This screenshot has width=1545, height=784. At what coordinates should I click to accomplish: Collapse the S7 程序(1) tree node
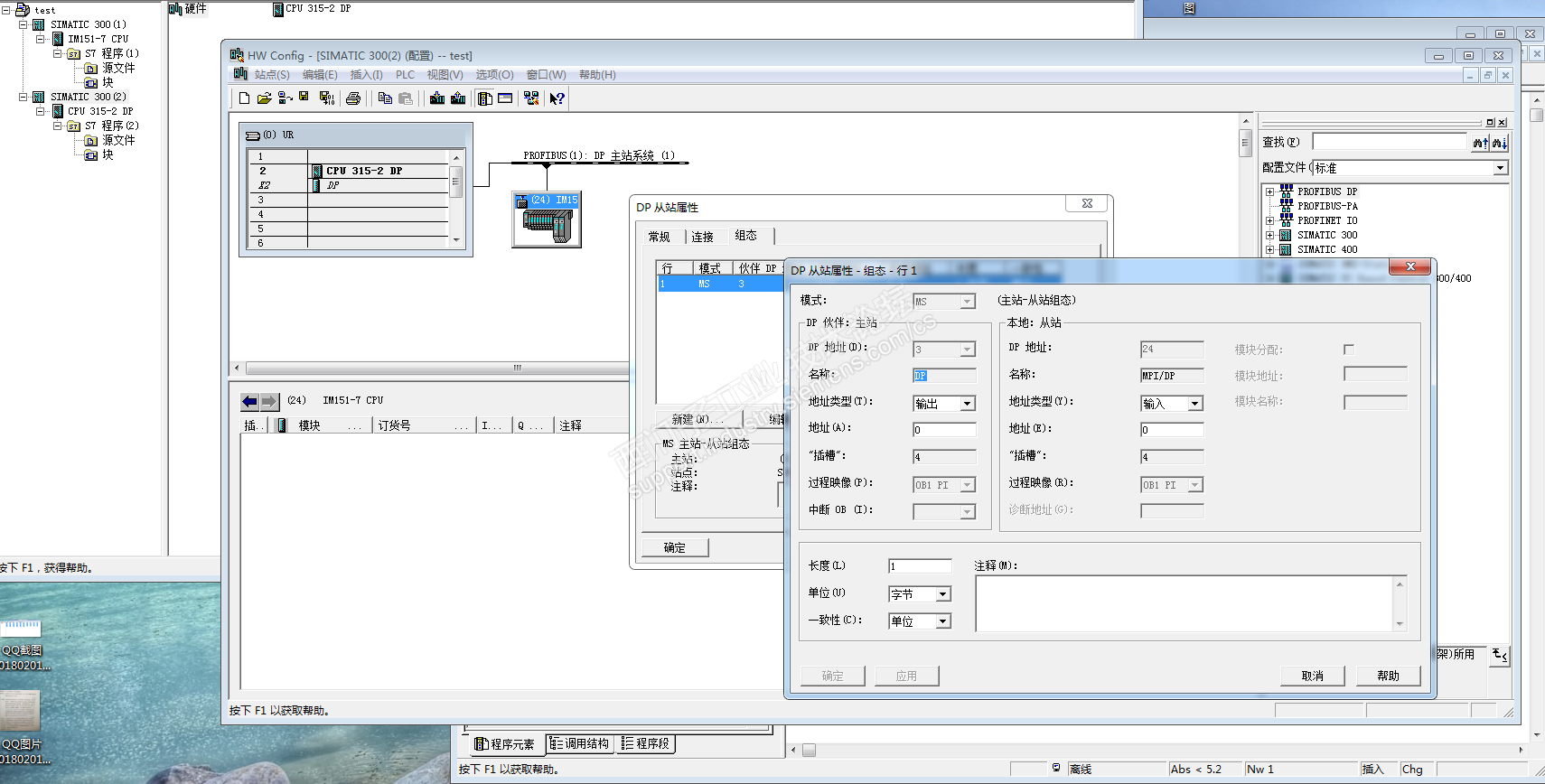pyautogui.click(x=58, y=53)
